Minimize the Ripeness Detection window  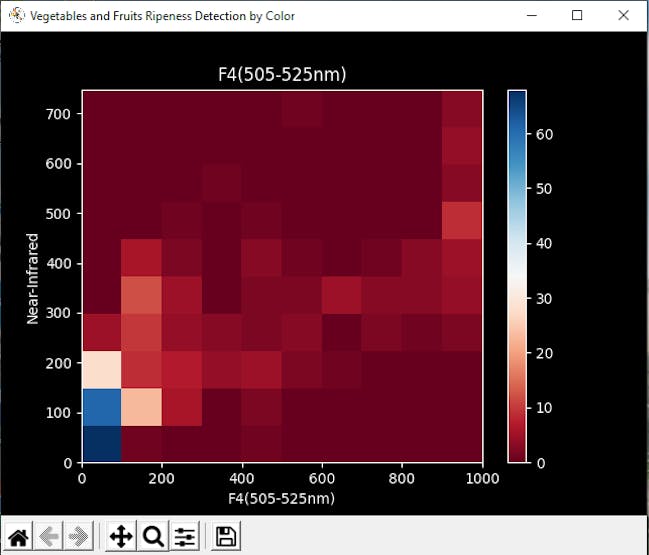click(532, 15)
